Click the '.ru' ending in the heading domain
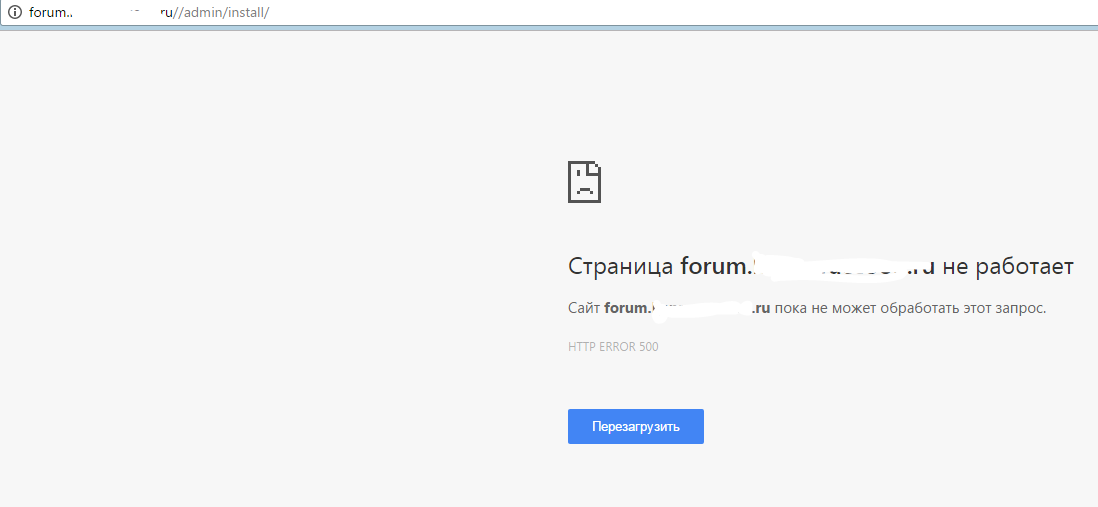 (x=922, y=267)
